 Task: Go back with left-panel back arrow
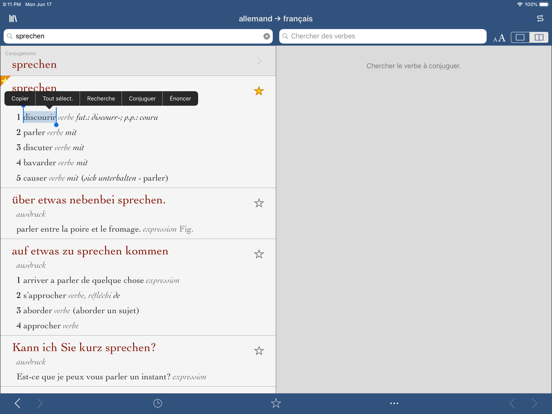17,403
